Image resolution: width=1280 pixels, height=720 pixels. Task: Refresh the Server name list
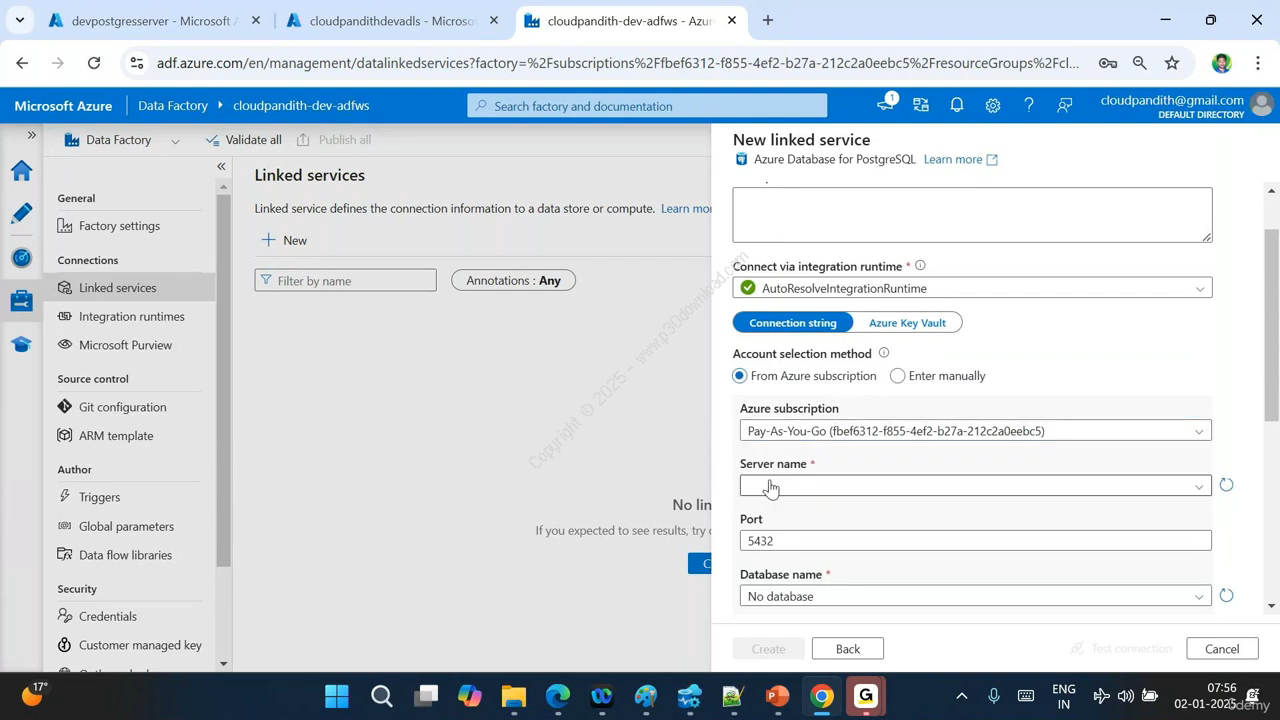1226,485
